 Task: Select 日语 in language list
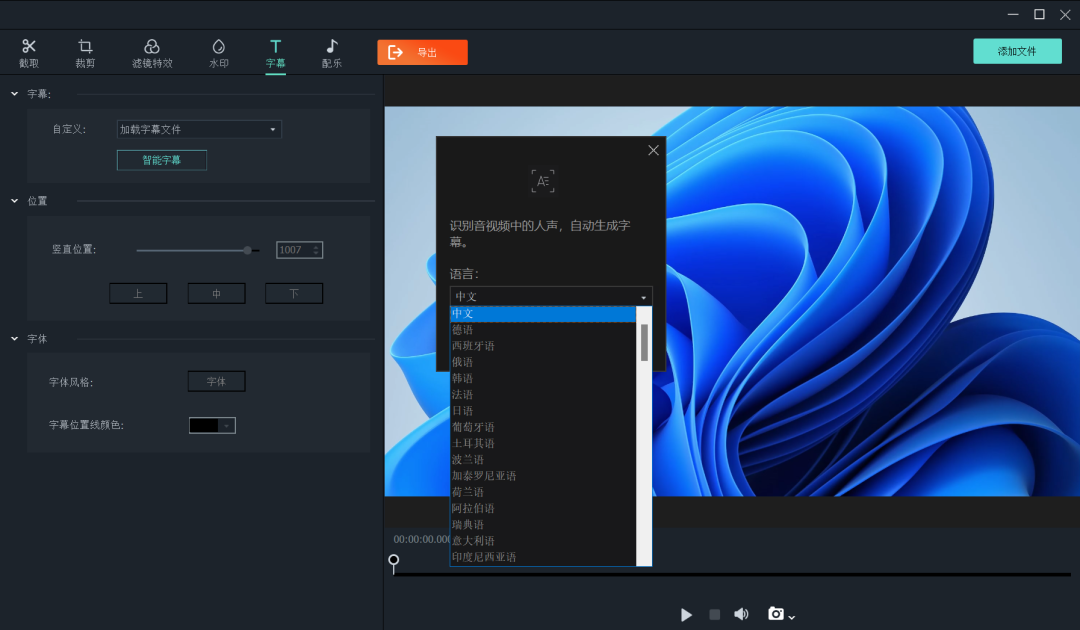[x=543, y=410]
